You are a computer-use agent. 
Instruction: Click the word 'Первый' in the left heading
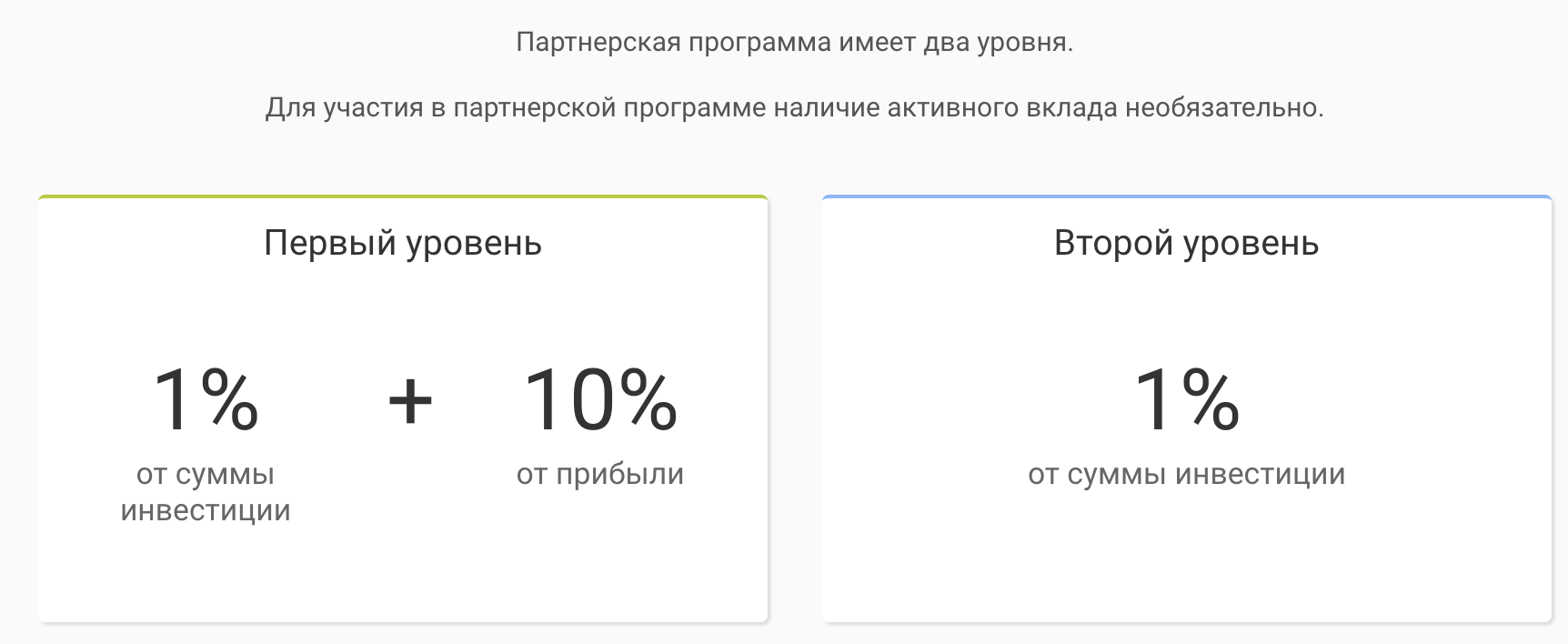tap(330, 244)
